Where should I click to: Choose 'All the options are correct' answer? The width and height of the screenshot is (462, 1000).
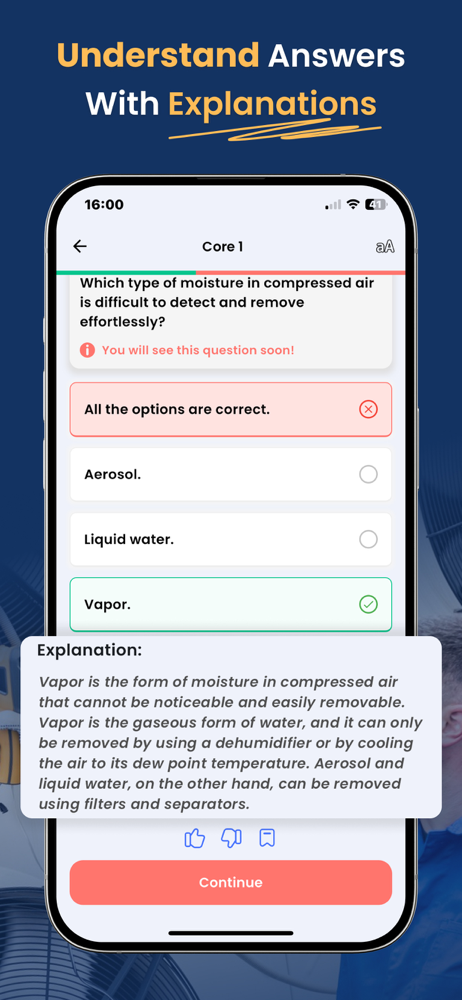tap(230, 409)
